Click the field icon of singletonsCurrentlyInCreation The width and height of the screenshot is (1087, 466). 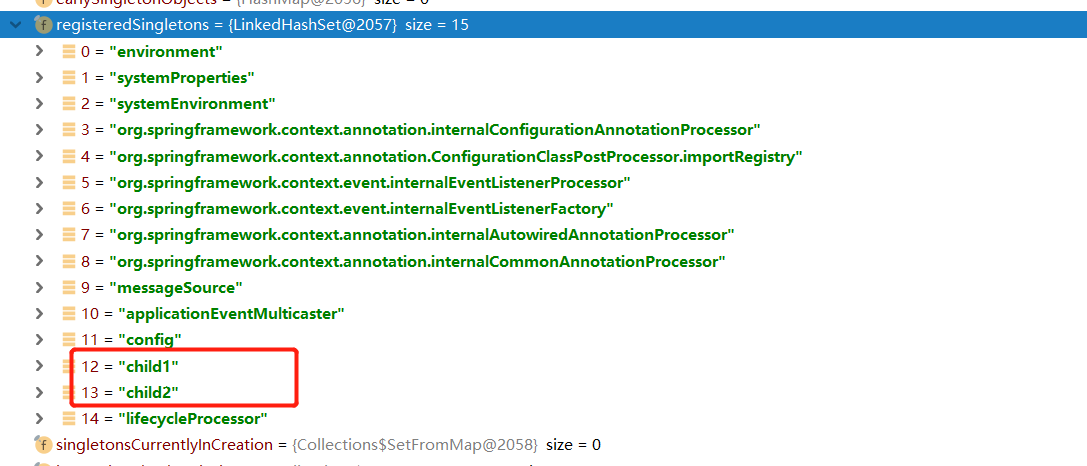tap(44, 444)
